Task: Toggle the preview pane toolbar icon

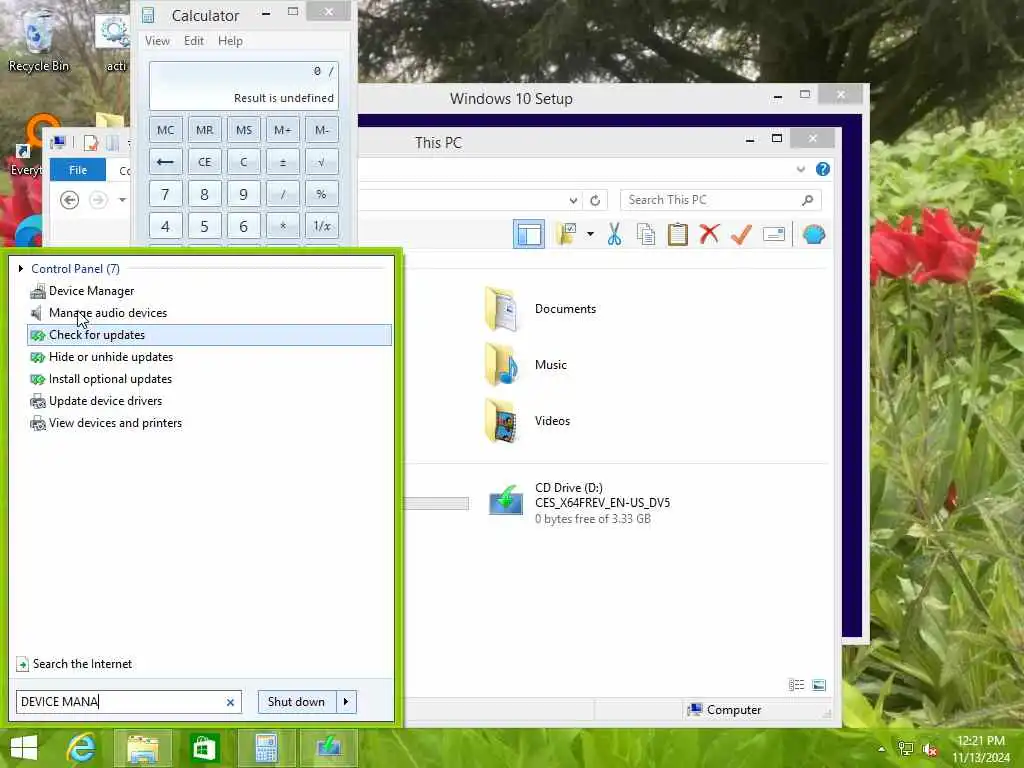Action: pos(529,234)
